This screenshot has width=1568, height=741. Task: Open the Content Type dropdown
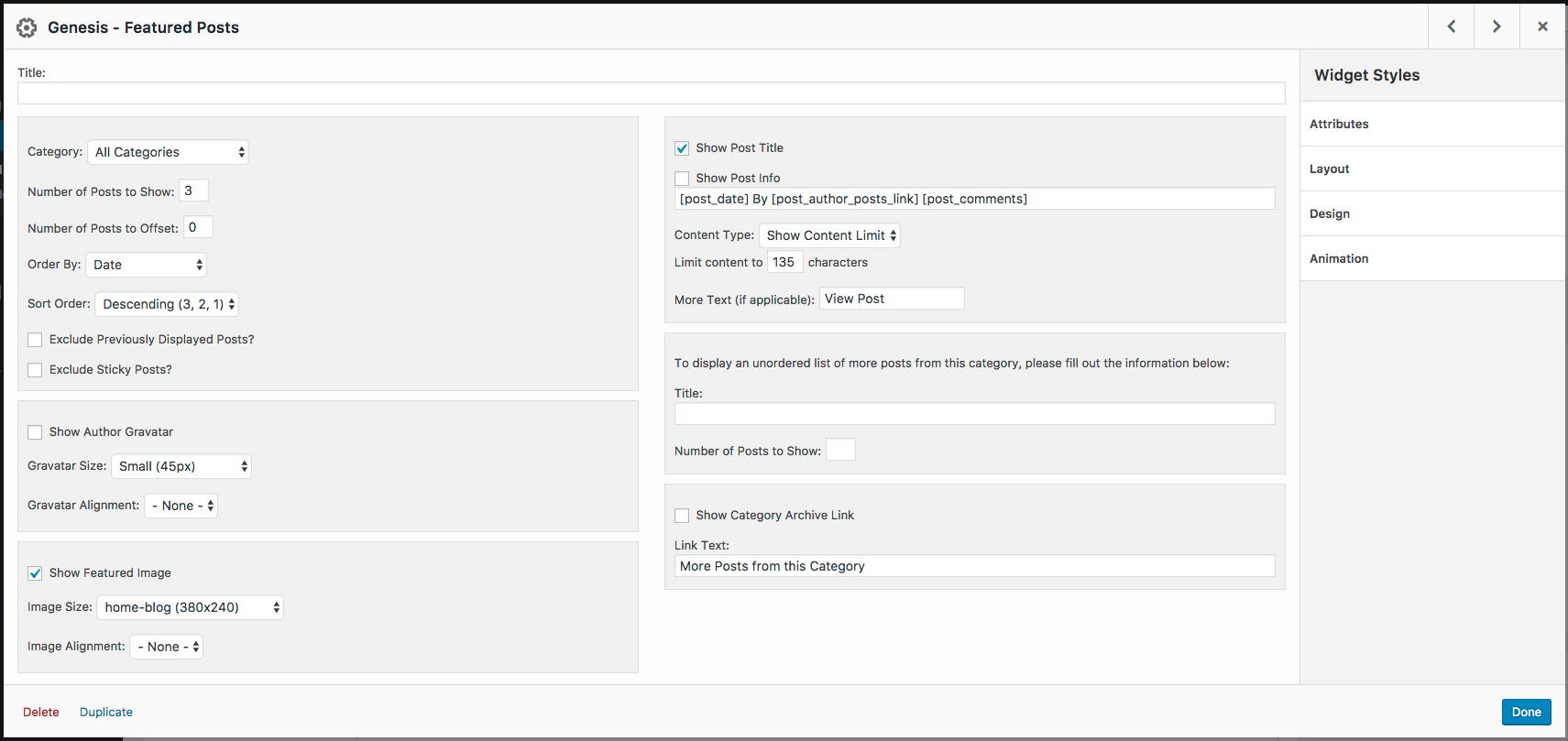(830, 235)
